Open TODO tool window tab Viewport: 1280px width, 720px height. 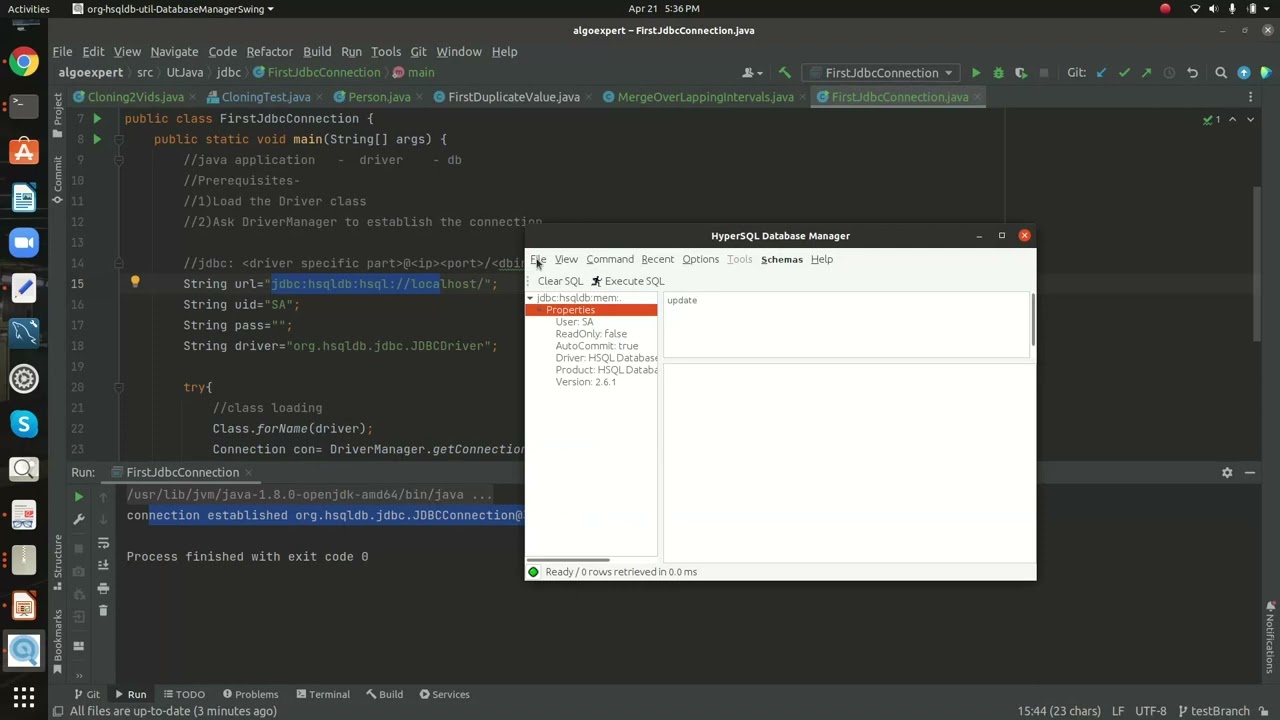pyautogui.click(x=184, y=694)
